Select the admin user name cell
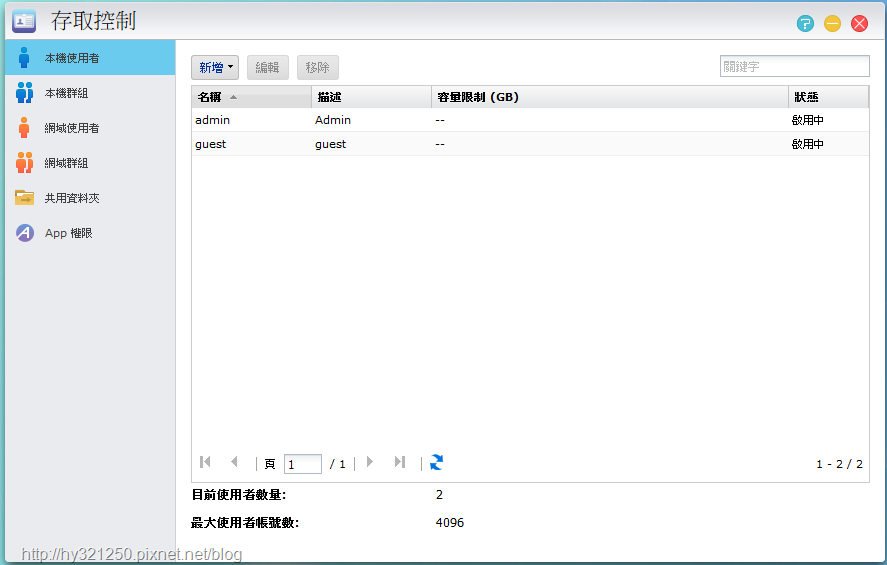The width and height of the screenshot is (887, 565). (x=212, y=120)
